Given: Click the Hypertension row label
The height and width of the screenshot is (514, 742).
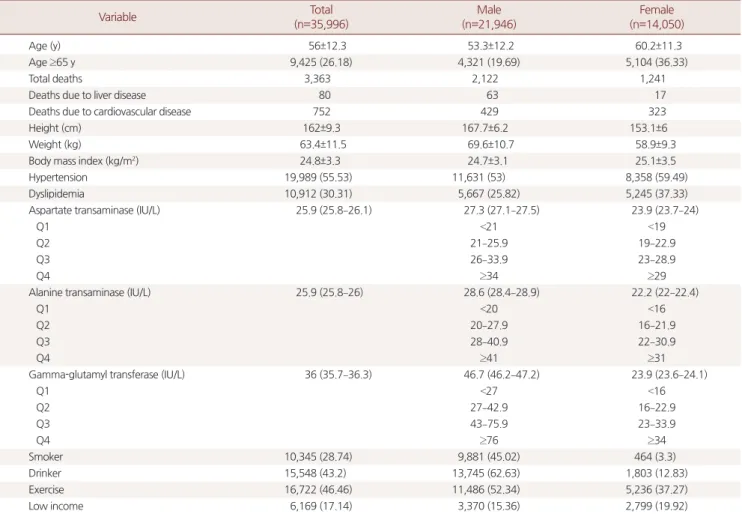Looking at the screenshot, I should pyautogui.click(x=58, y=177).
